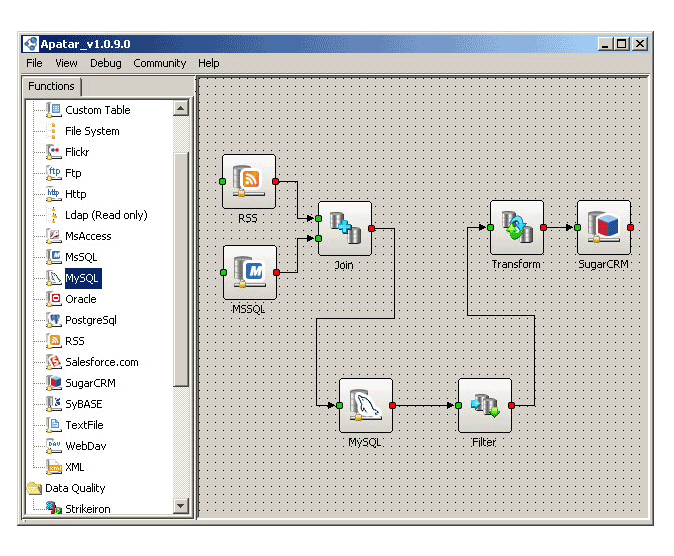
Task: Switch to the Functions tab
Action: pyautogui.click(x=52, y=86)
